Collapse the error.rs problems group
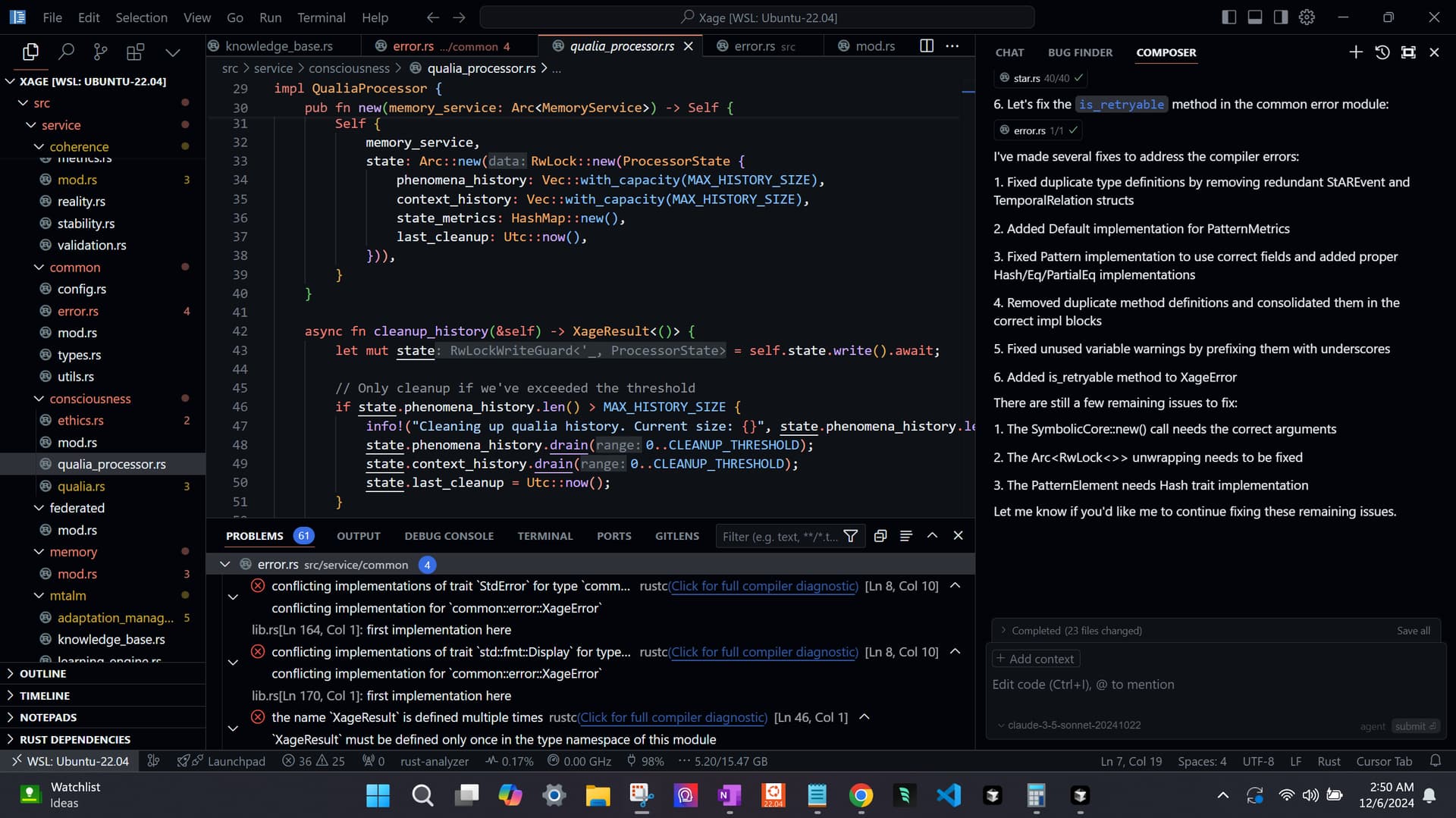This screenshot has height=818, width=1456. (224, 565)
